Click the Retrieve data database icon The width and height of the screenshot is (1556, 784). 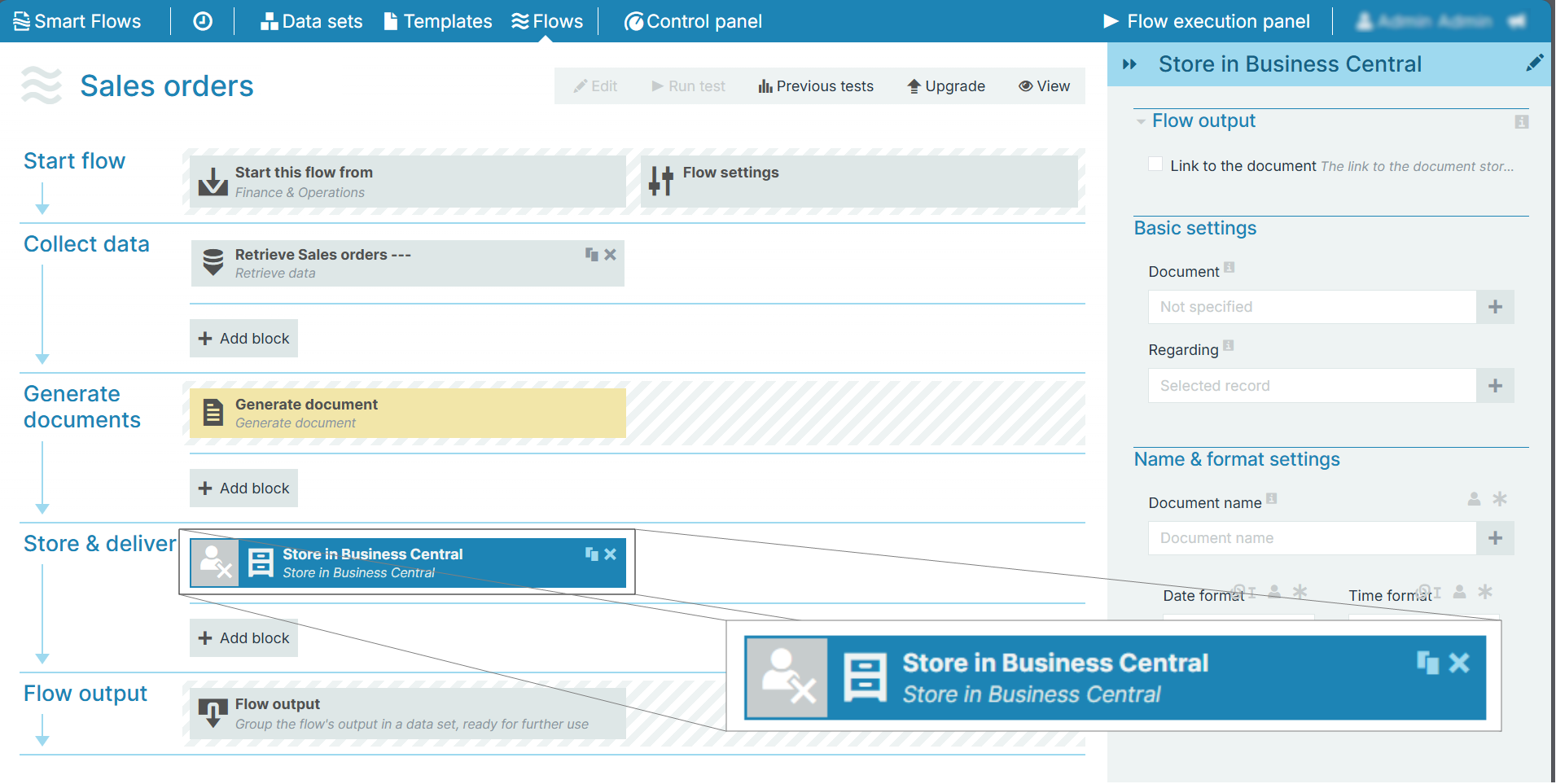pyautogui.click(x=213, y=262)
